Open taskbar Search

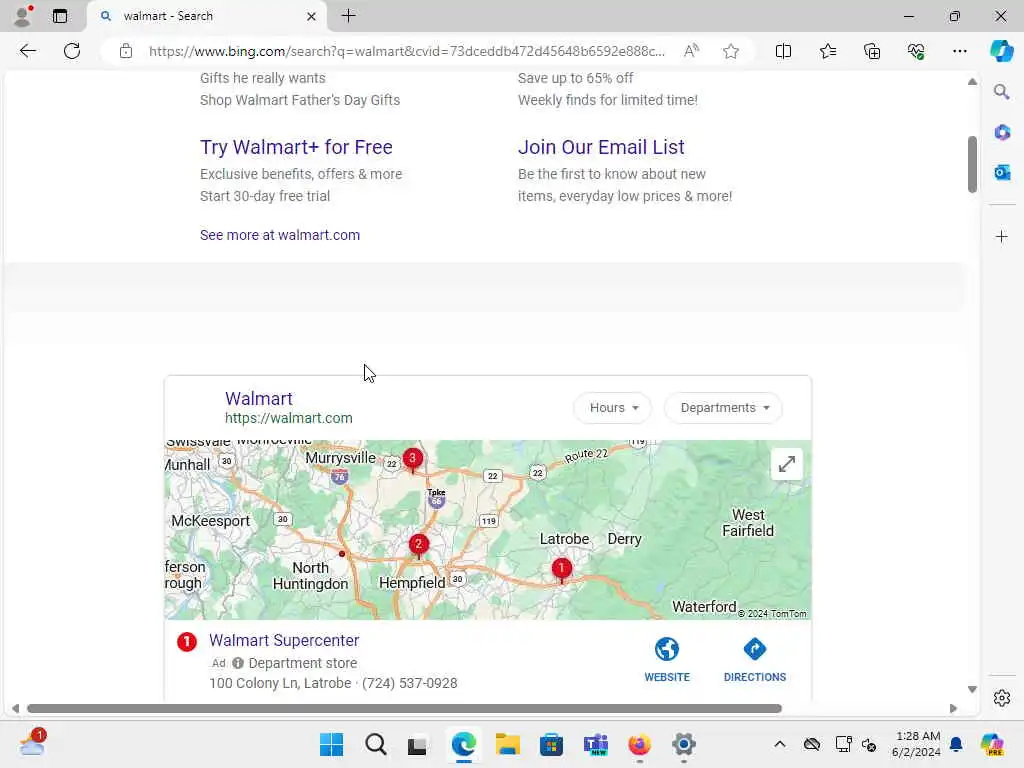pyautogui.click(x=376, y=744)
